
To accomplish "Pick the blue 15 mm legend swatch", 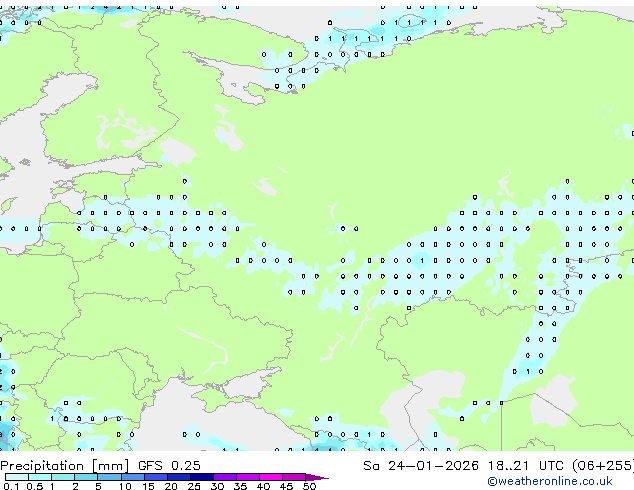I will (156, 477).
